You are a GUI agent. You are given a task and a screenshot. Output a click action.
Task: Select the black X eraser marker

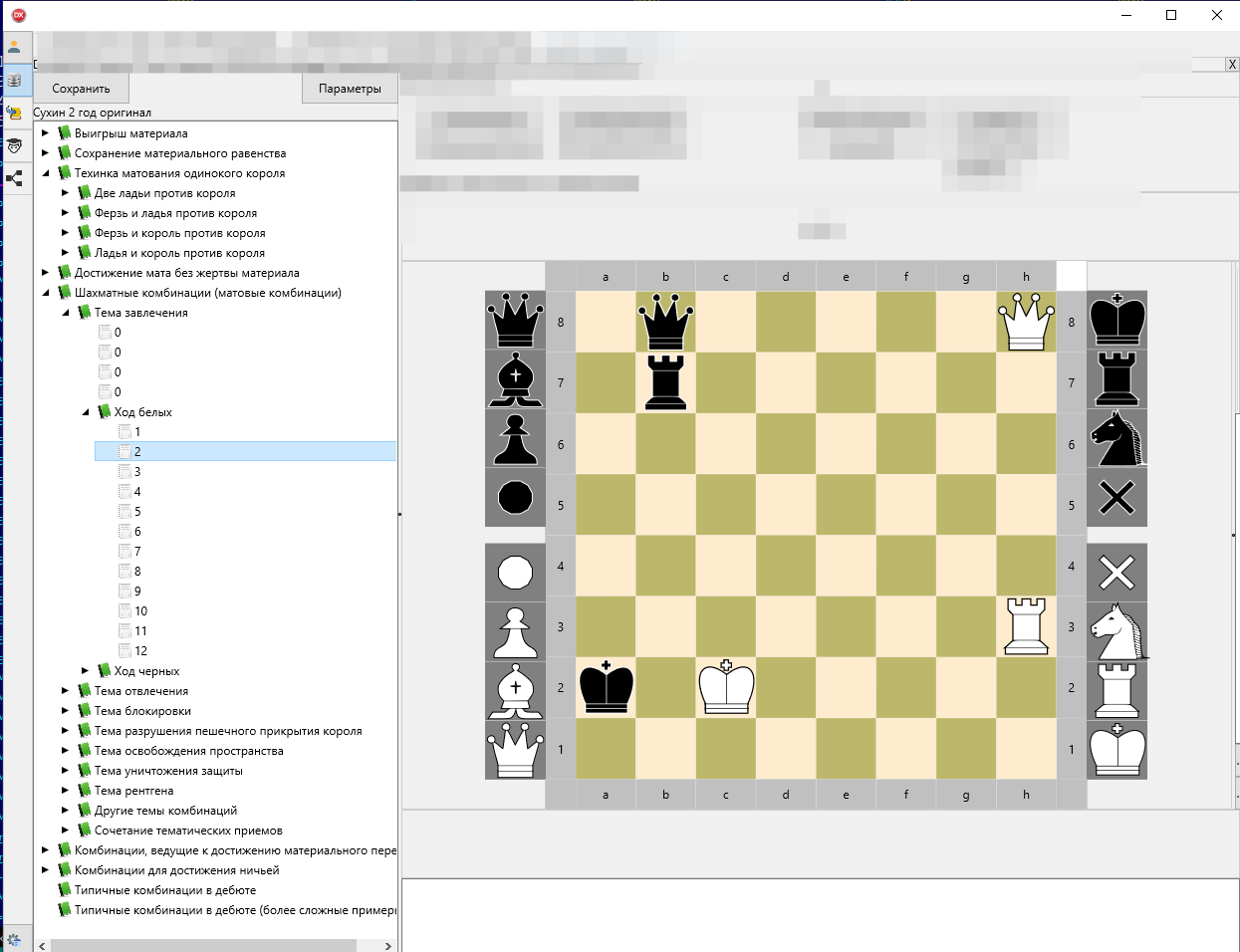1116,498
